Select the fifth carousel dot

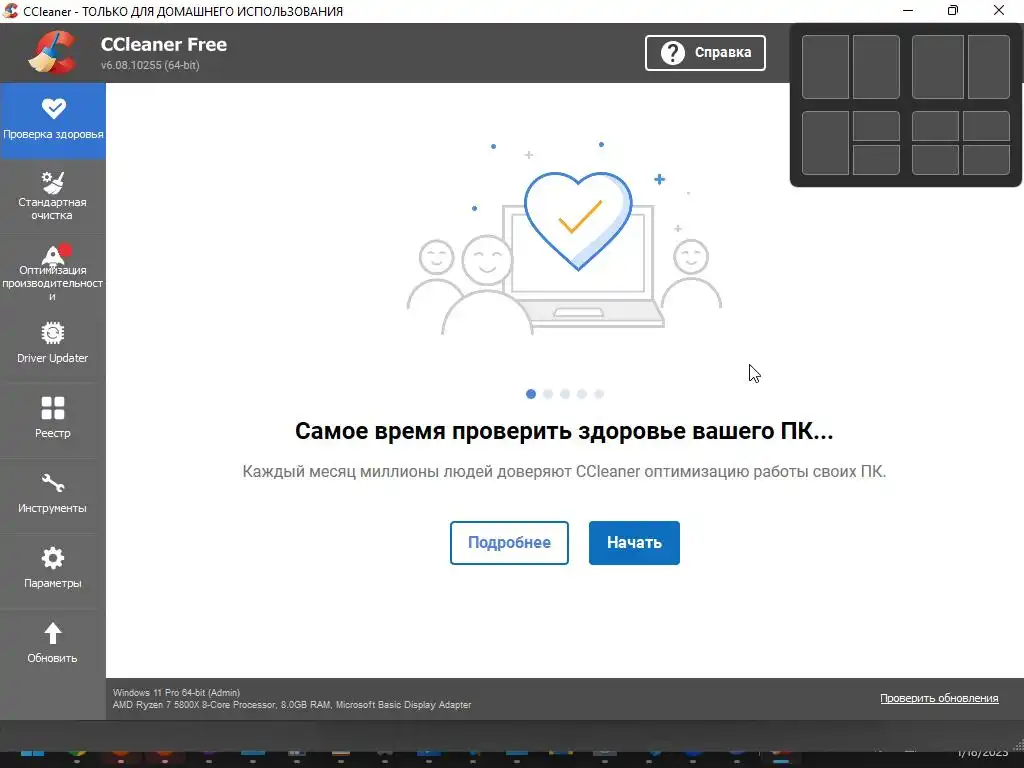click(x=599, y=394)
